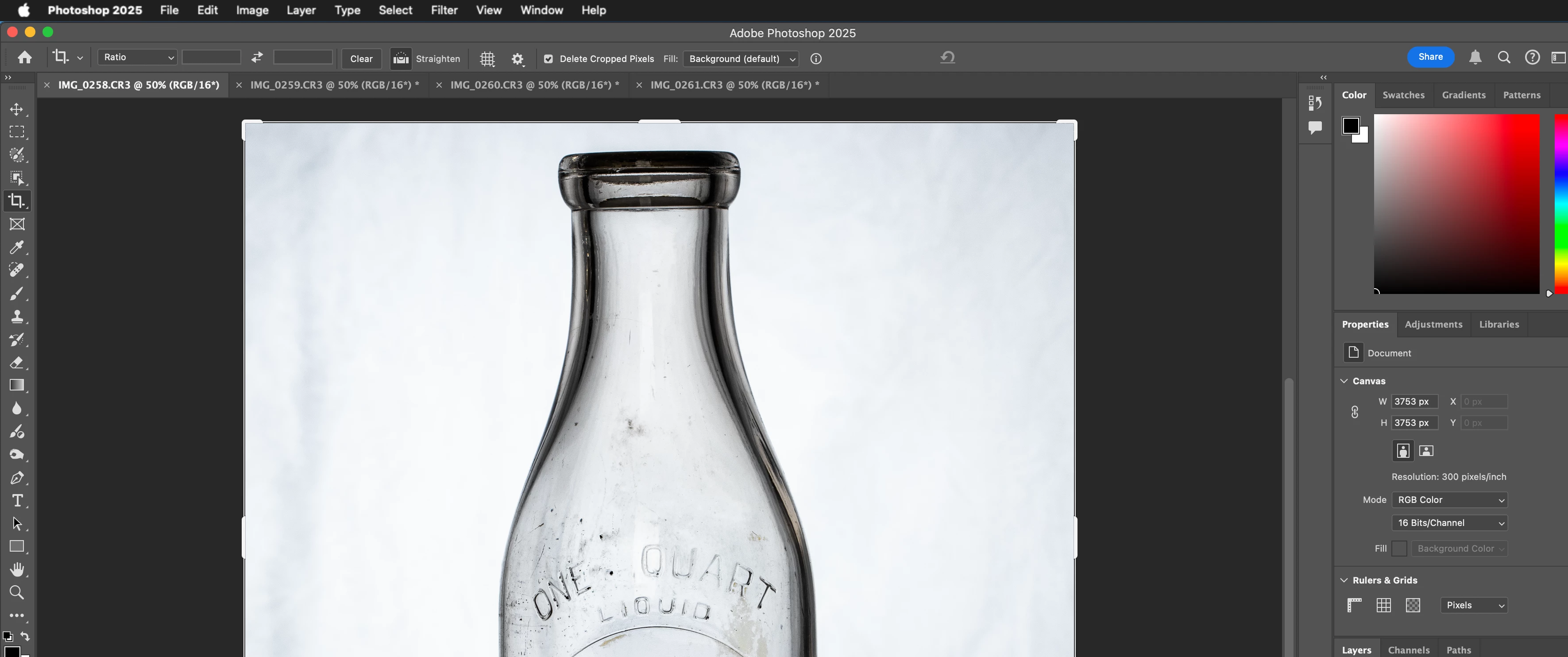Activate the Zoom tool
The width and height of the screenshot is (1568, 657).
click(16, 592)
